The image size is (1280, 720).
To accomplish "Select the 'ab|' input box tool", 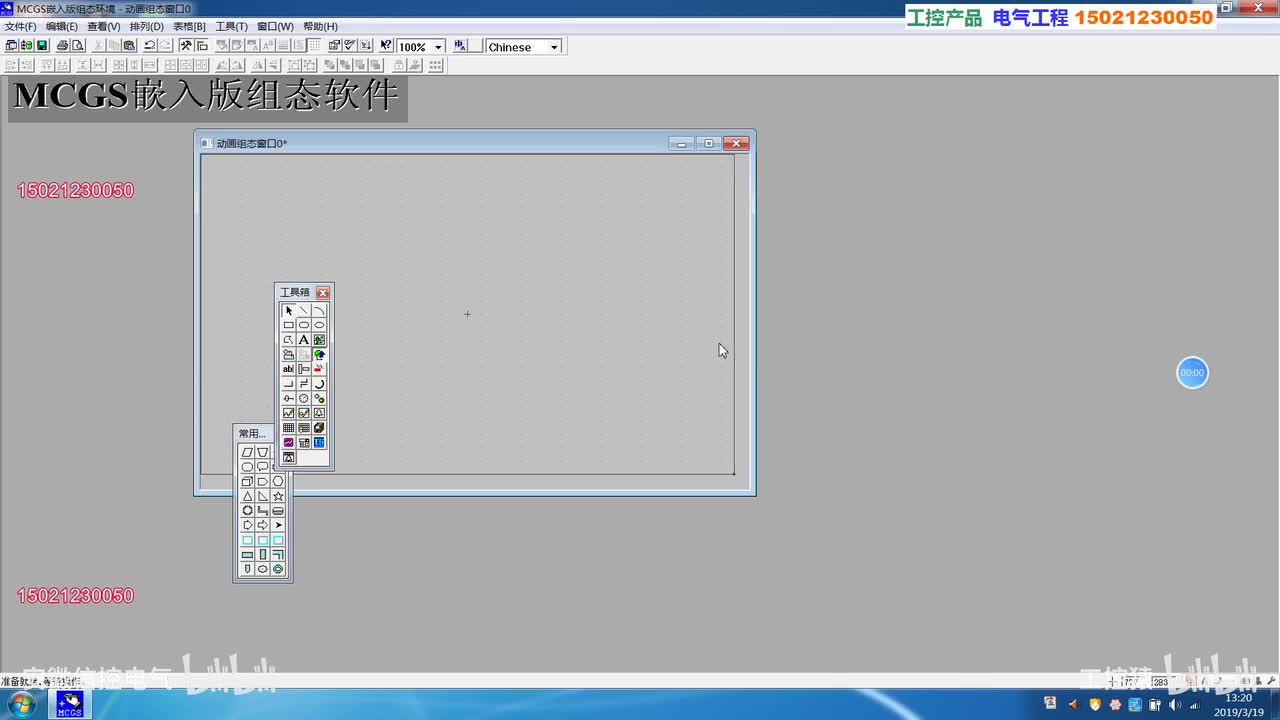I will [x=289, y=369].
